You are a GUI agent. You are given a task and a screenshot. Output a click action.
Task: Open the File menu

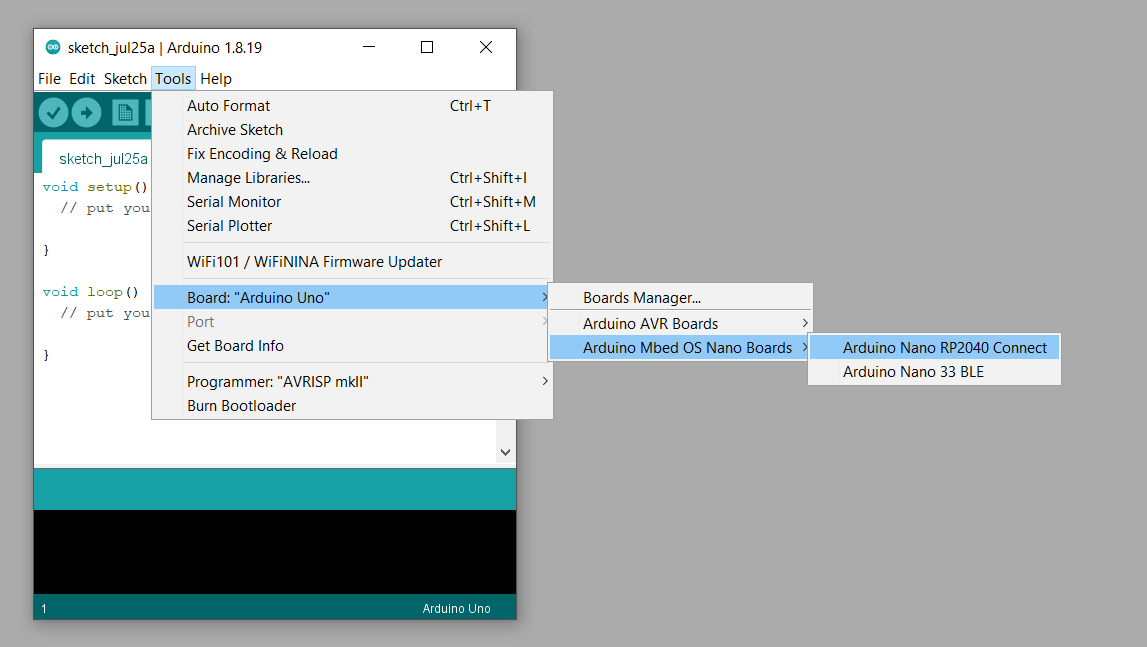[x=49, y=79]
